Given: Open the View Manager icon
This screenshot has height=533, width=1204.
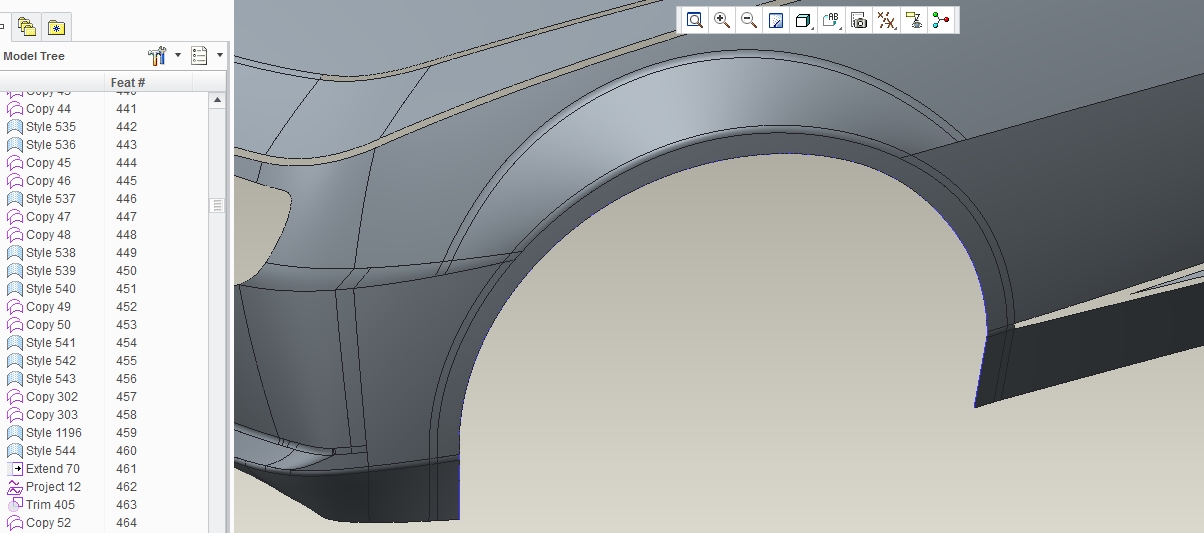Looking at the screenshot, I should click(858, 20).
